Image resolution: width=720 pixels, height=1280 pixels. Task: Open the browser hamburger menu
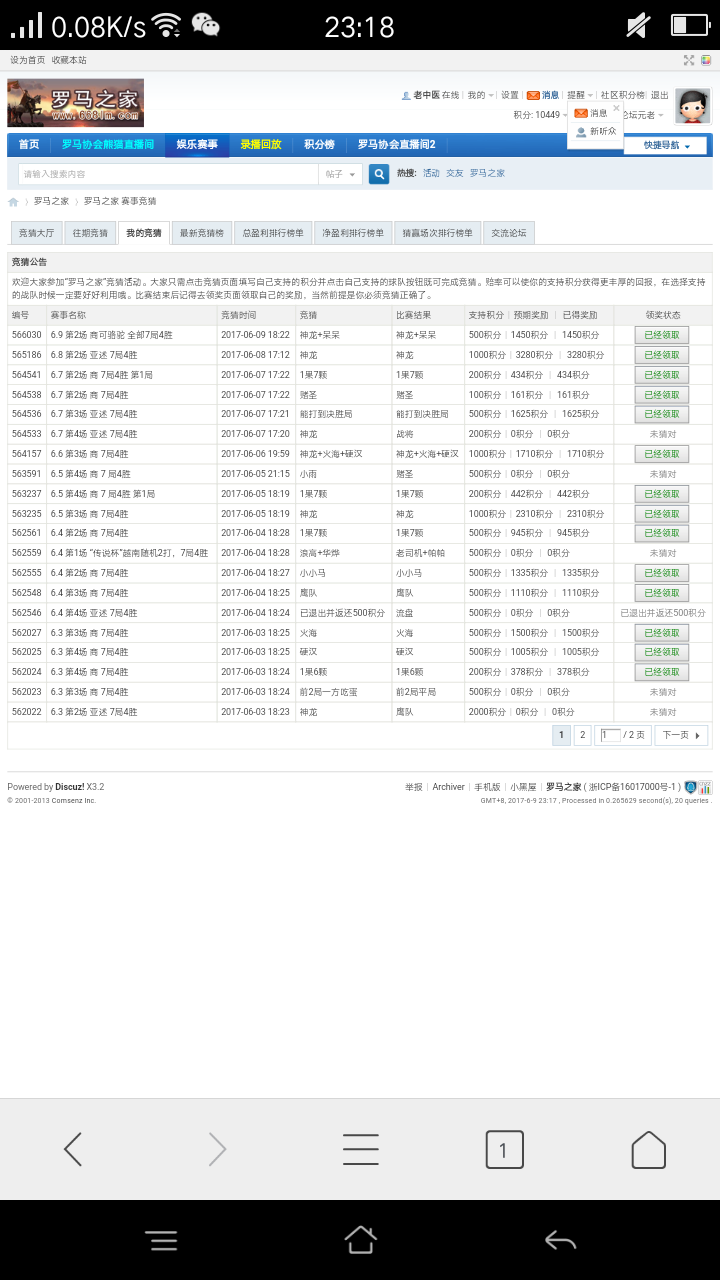point(360,1150)
